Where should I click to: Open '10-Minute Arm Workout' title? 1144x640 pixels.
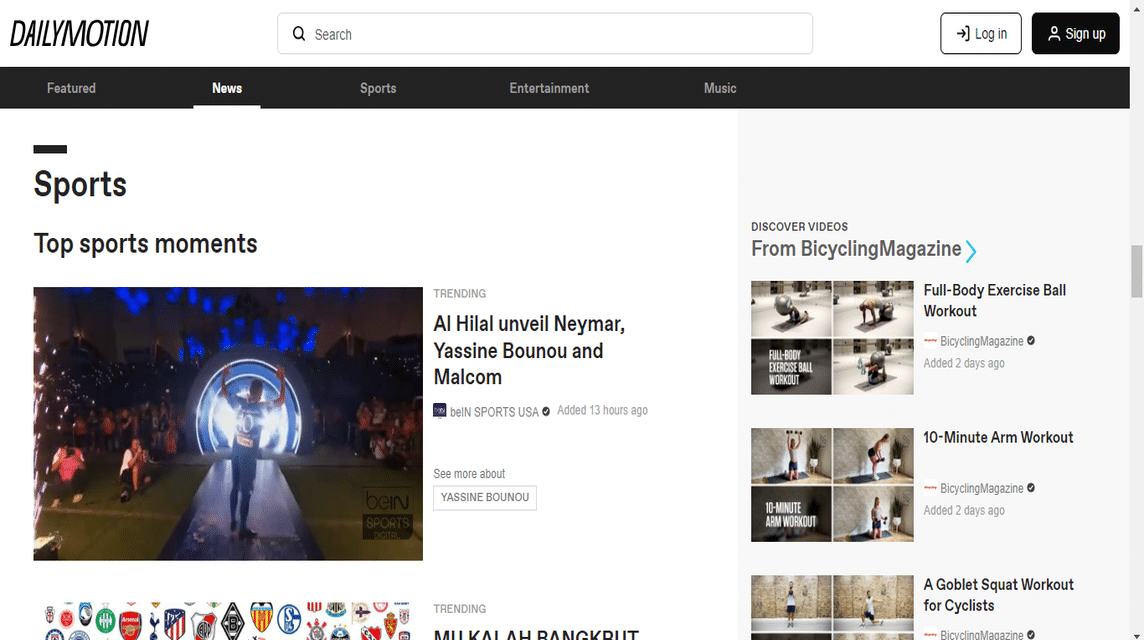click(x=998, y=438)
